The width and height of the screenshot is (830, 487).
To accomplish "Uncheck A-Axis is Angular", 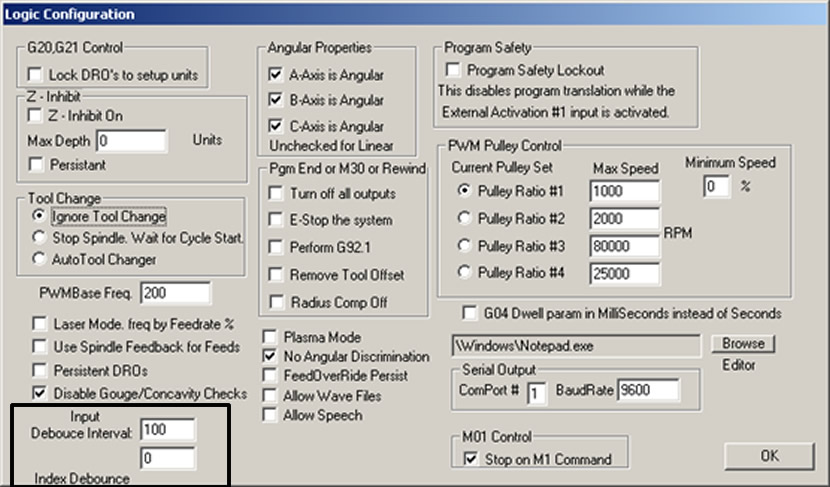I will [275, 75].
